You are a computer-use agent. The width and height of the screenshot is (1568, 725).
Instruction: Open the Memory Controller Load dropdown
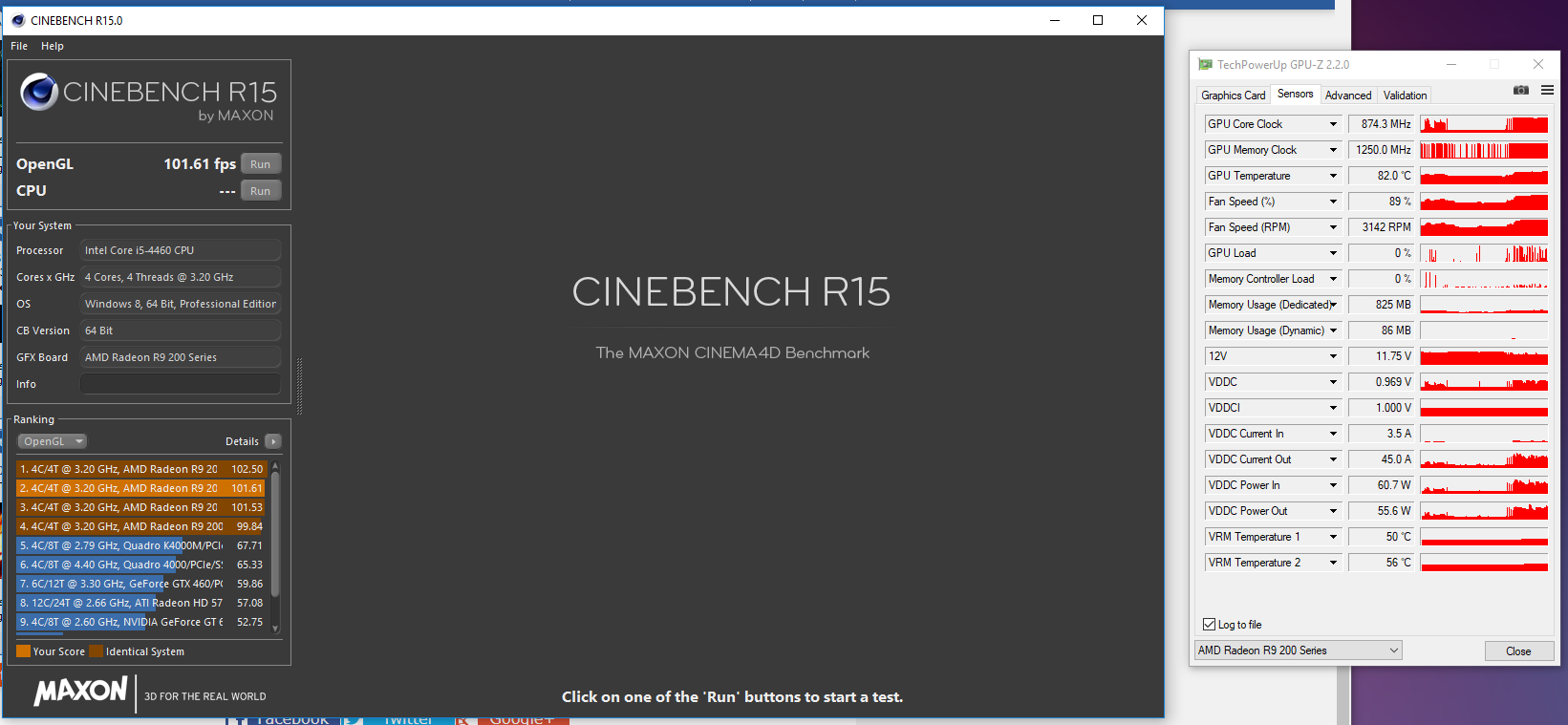pos(1333,279)
